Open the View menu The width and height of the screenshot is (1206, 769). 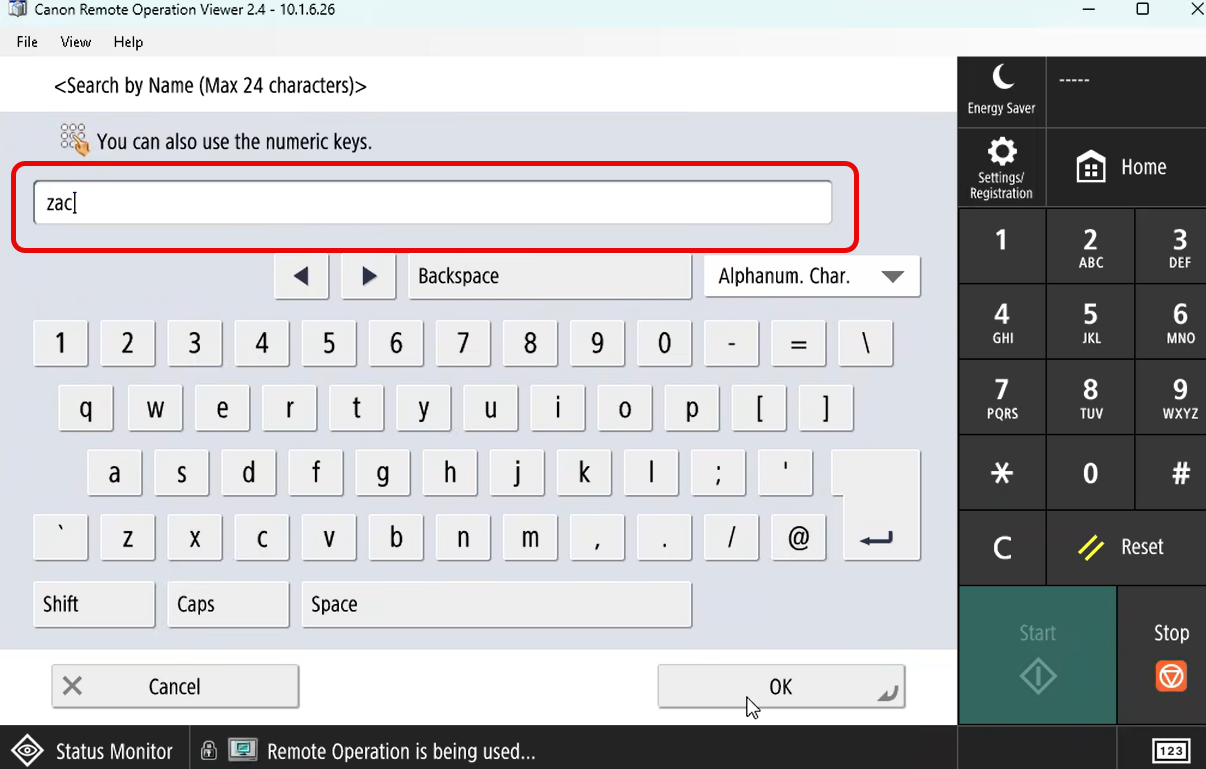click(x=76, y=42)
